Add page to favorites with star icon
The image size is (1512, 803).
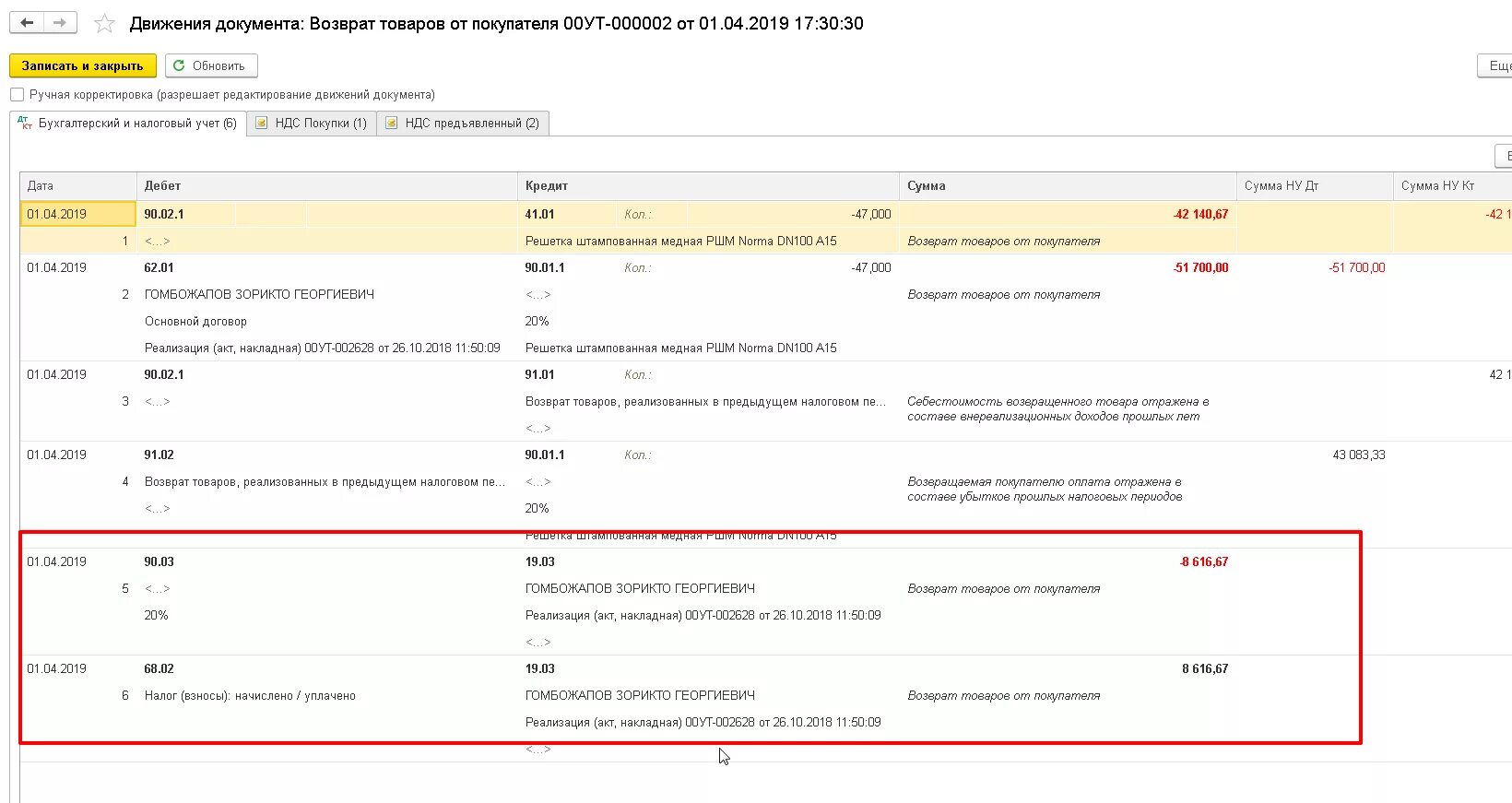coord(105,24)
